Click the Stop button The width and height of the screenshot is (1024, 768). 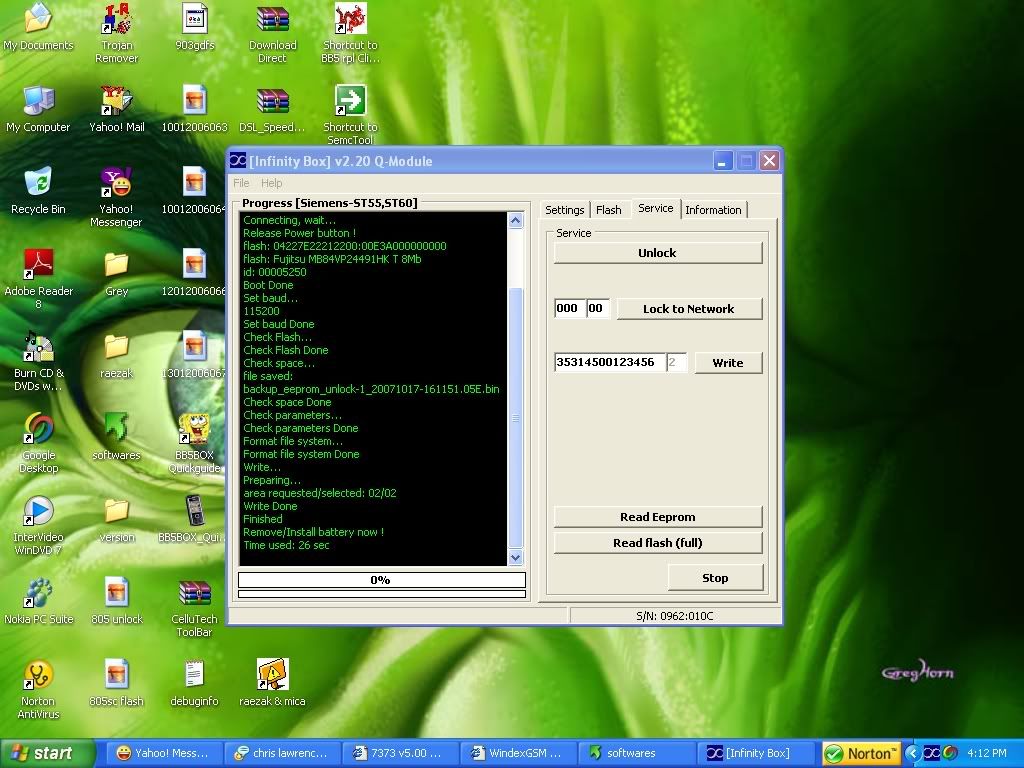pyautogui.click(x=715, y=578)
